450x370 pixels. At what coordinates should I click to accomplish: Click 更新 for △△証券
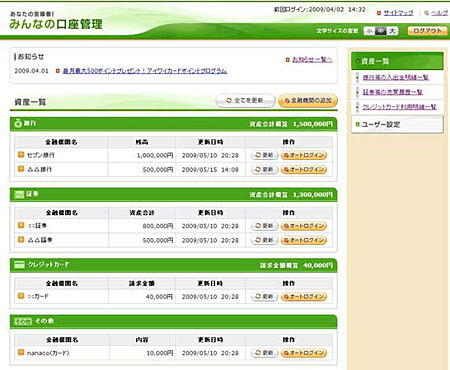(264, 240)
